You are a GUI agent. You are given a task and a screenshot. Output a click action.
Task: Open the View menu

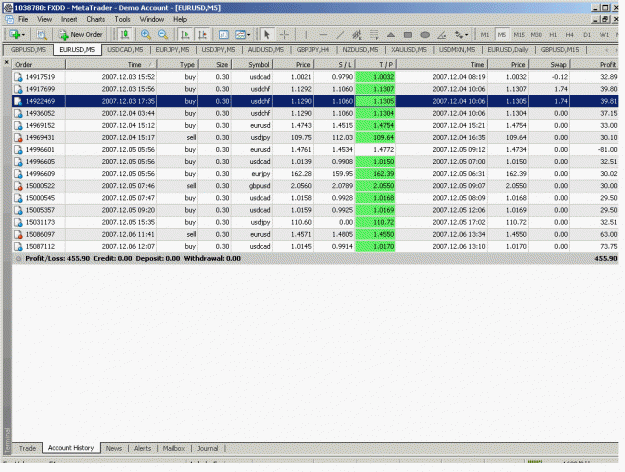pos(45,19)
